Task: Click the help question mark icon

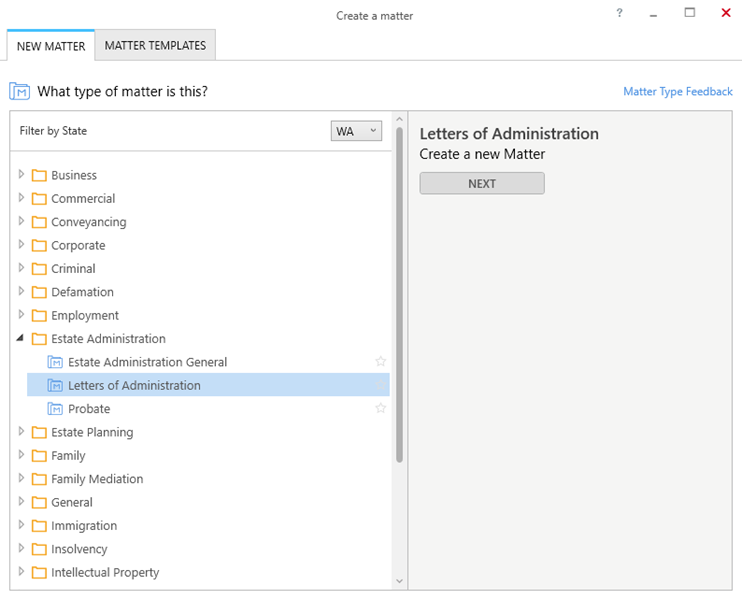Action: point(619,13)
